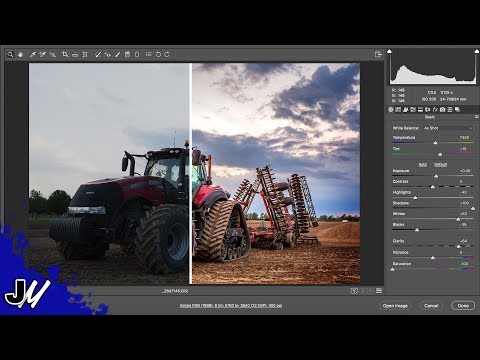Switch to the Basic panel tab
Image resolution: width=480 pixels, height=360 pixels.
[391, 109]
